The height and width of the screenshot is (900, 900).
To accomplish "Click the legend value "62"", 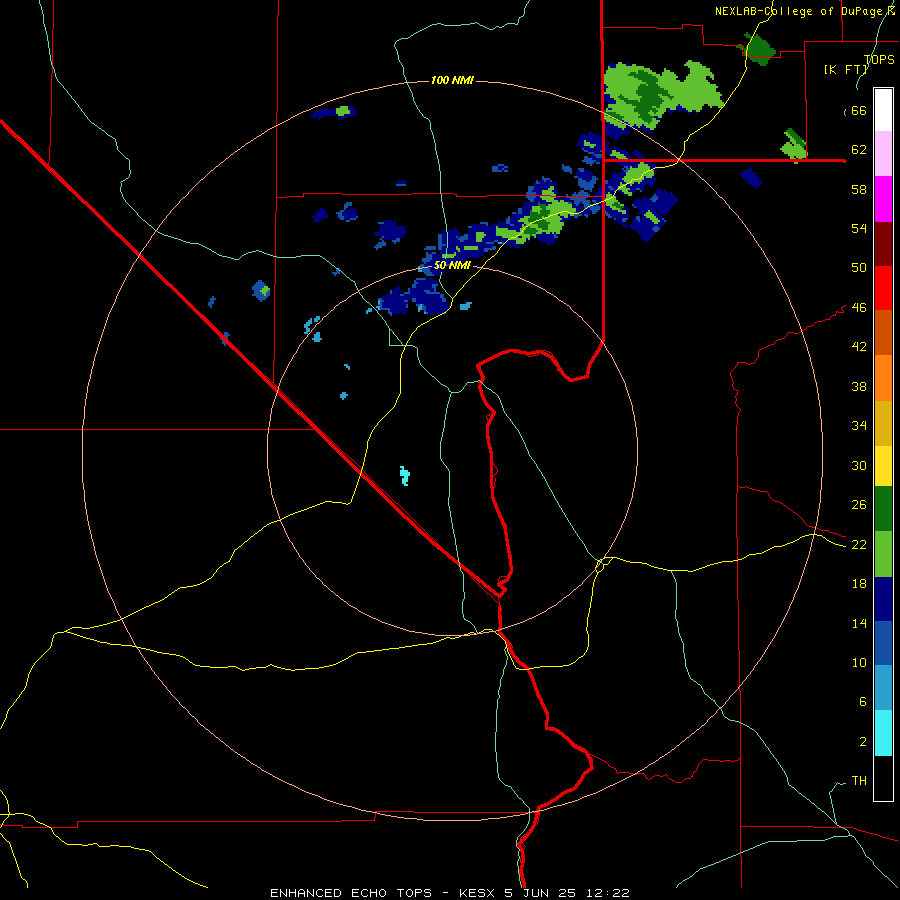I will [859, 150].
